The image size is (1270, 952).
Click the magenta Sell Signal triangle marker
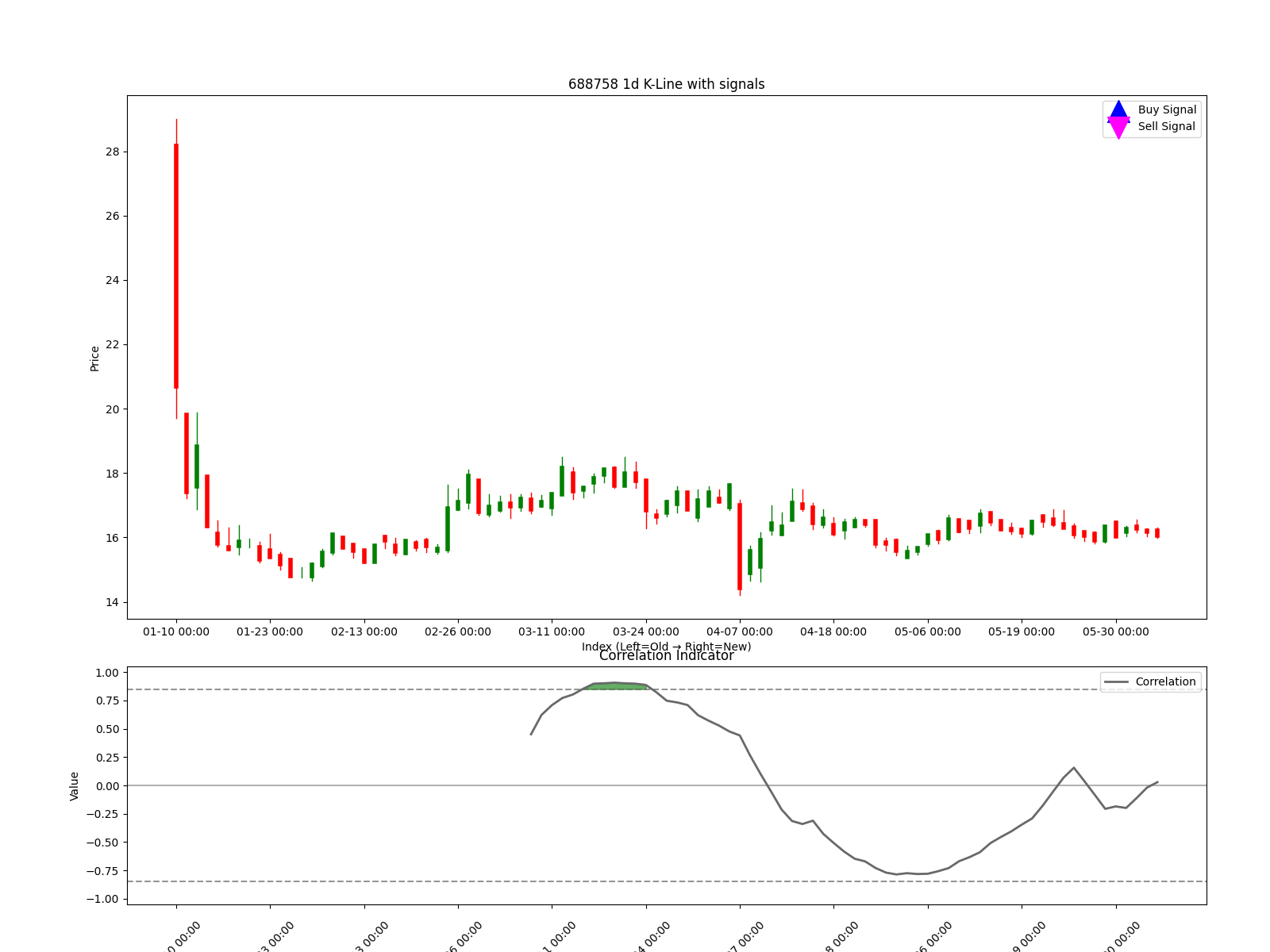point(1118,128)
